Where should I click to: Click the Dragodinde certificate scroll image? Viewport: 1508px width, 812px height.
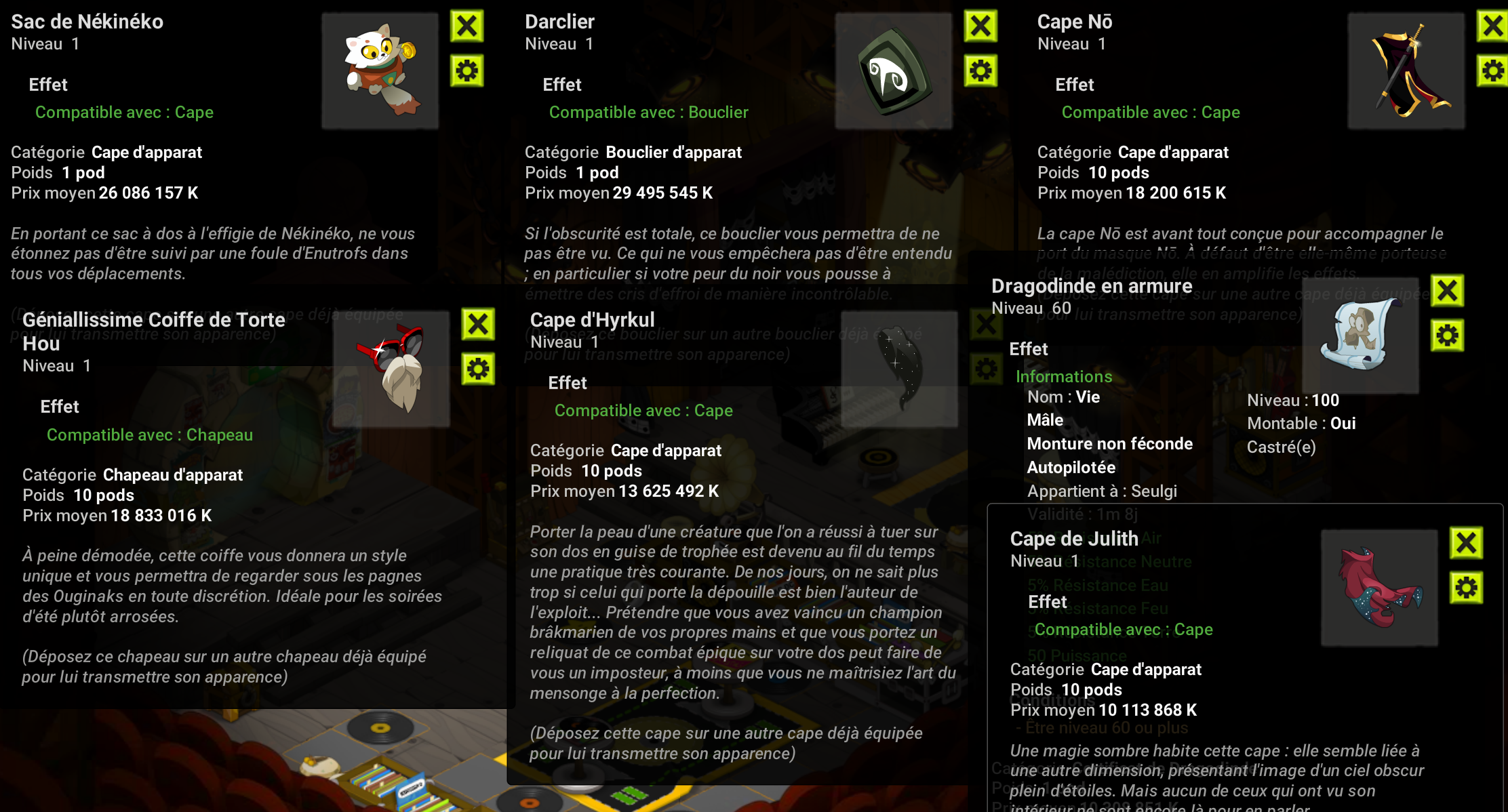tap(1360, 336)
